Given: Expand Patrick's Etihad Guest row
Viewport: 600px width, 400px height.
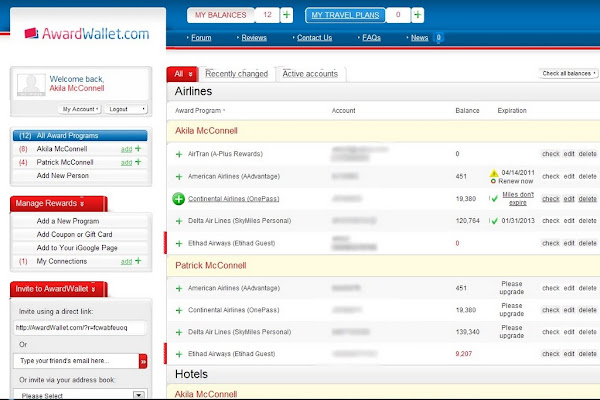Looking at the screenshot, I should click(x=179, y=354).
